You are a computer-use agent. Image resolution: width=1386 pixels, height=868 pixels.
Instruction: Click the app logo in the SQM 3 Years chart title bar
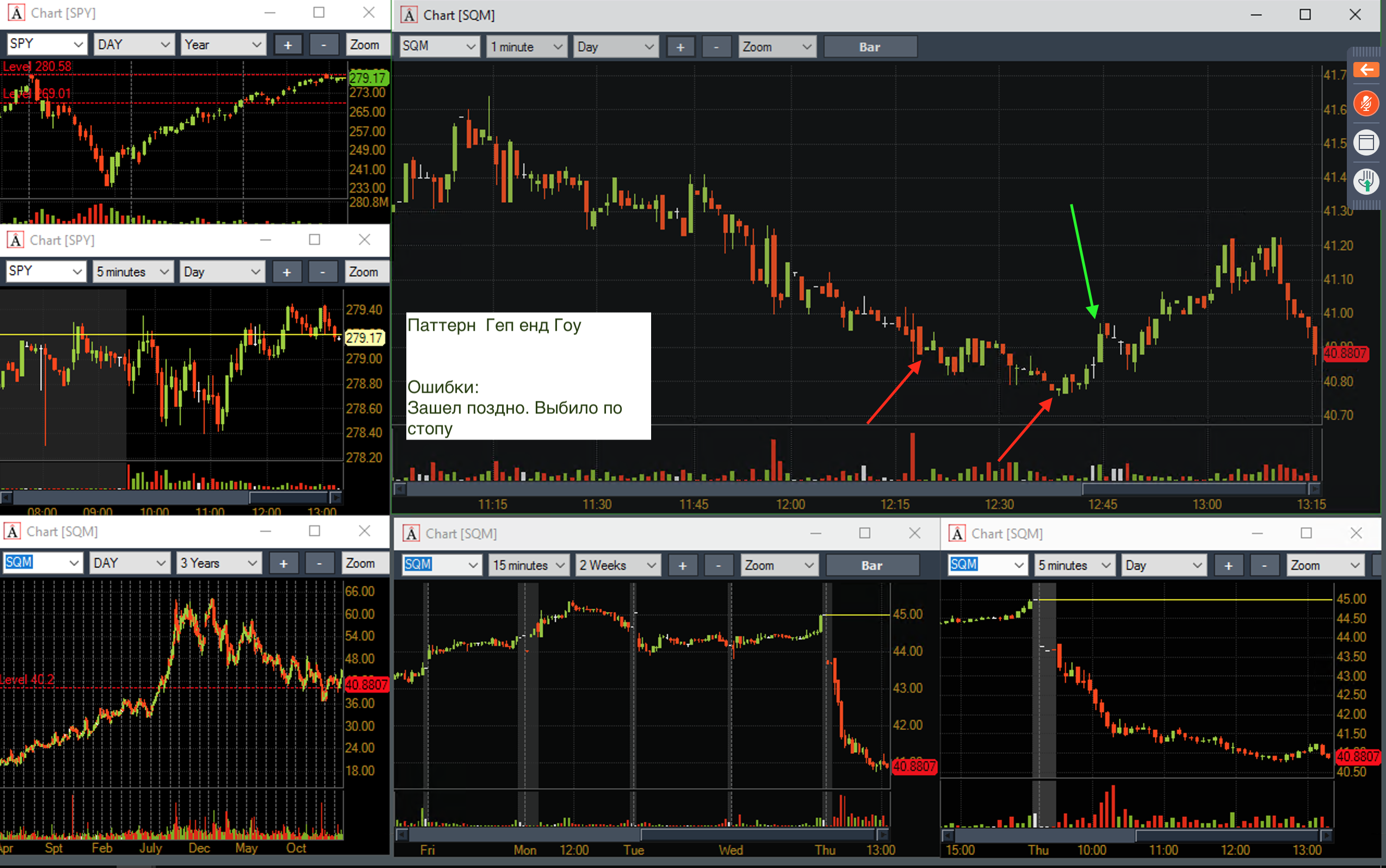point(13,531)
